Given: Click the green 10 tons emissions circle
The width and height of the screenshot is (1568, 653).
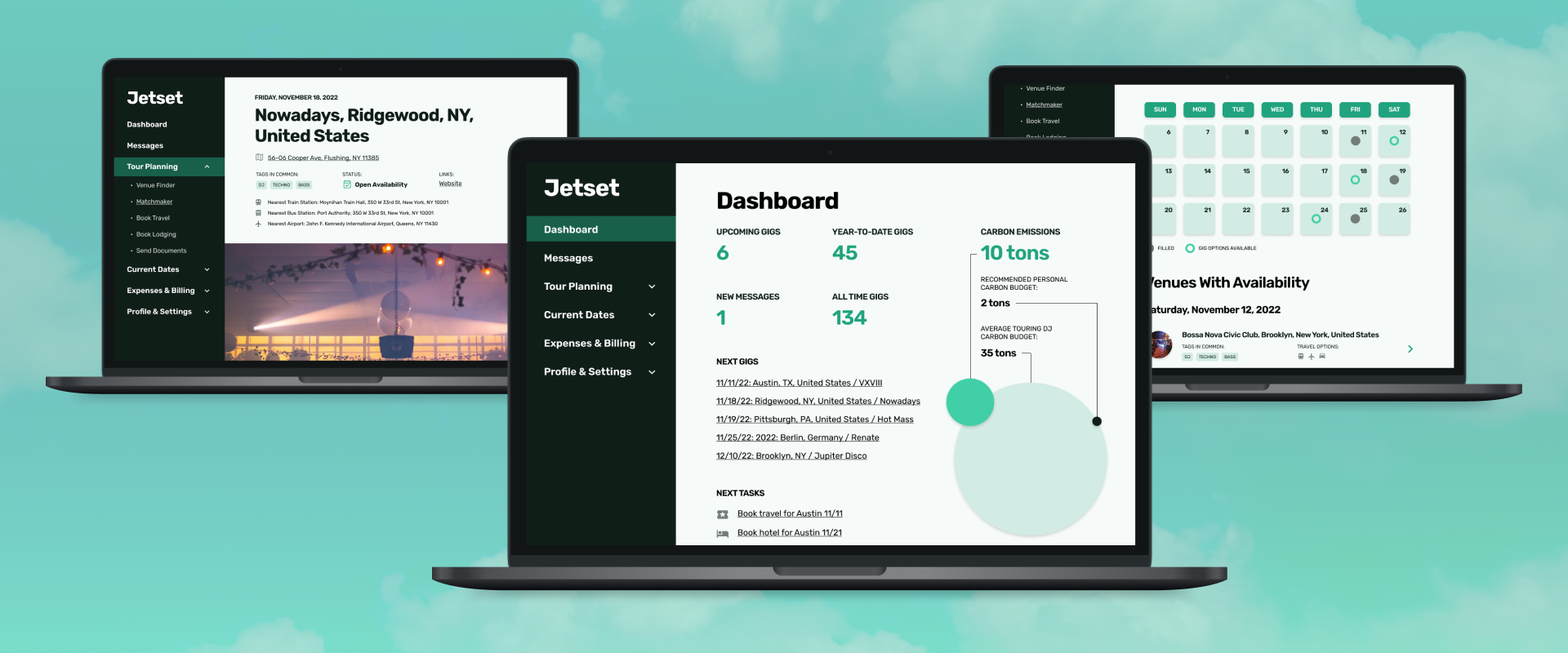Looking at the screenshot, I should 969,402.
